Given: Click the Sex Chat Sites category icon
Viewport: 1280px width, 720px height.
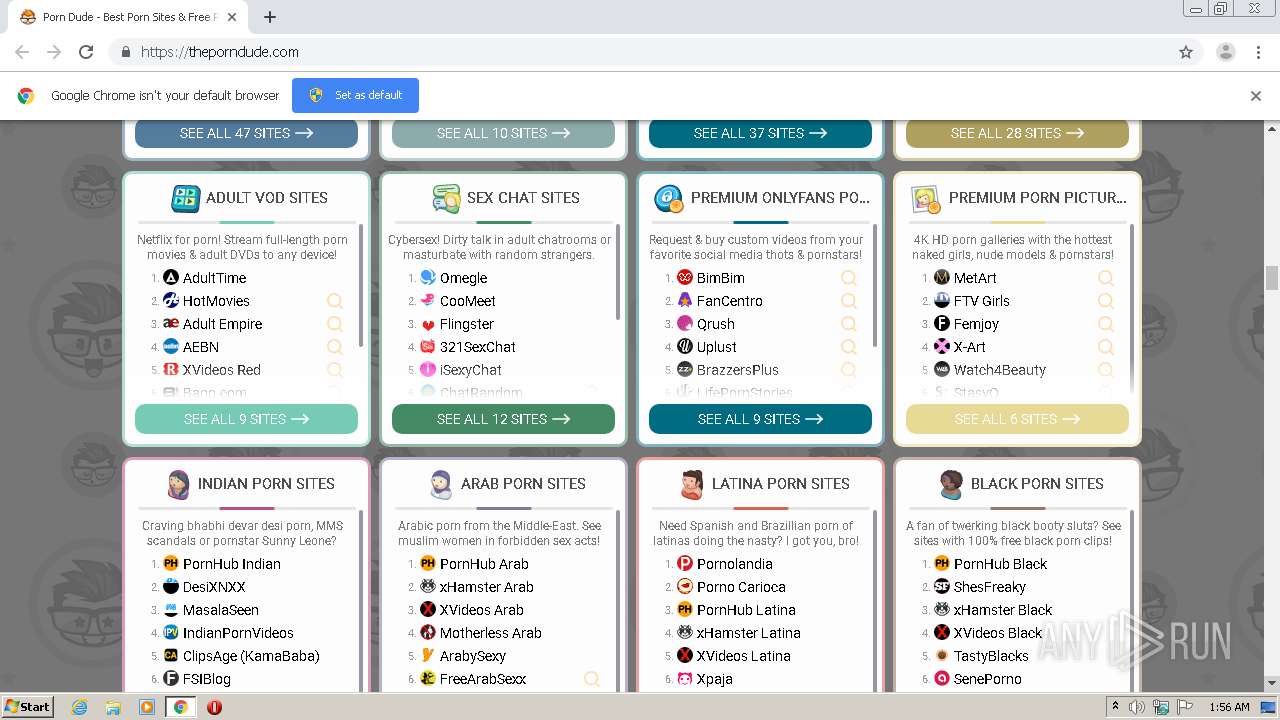Looking at the screenshot, I should (446, 198).
